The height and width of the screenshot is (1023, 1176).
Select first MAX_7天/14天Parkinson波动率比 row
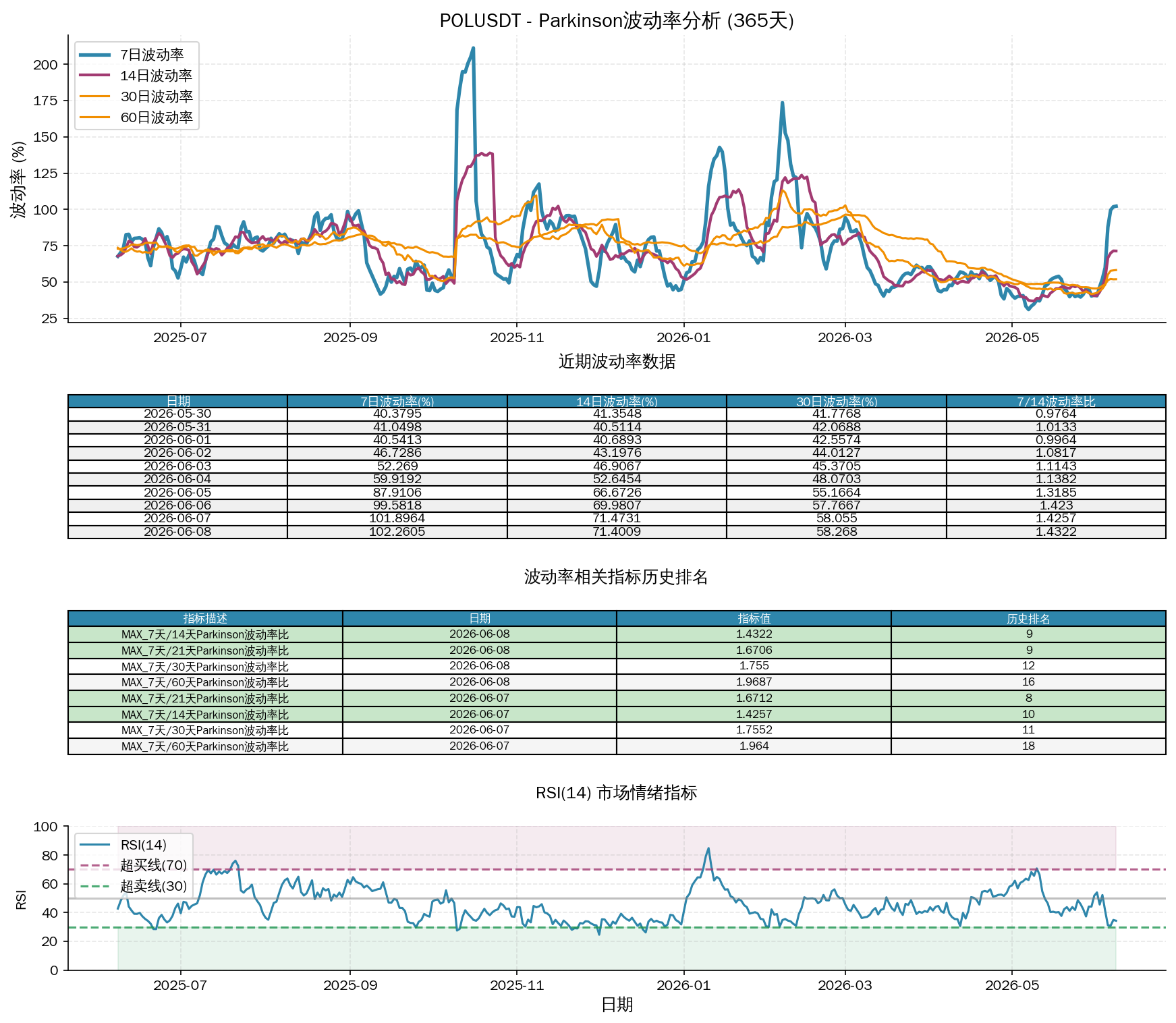[617, 634]
